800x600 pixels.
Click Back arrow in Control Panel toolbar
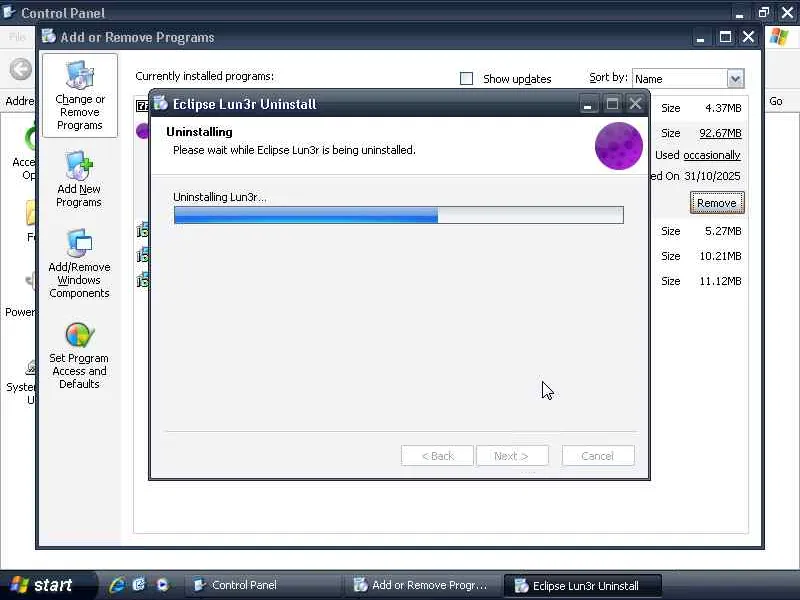click(x=21, y=69)
